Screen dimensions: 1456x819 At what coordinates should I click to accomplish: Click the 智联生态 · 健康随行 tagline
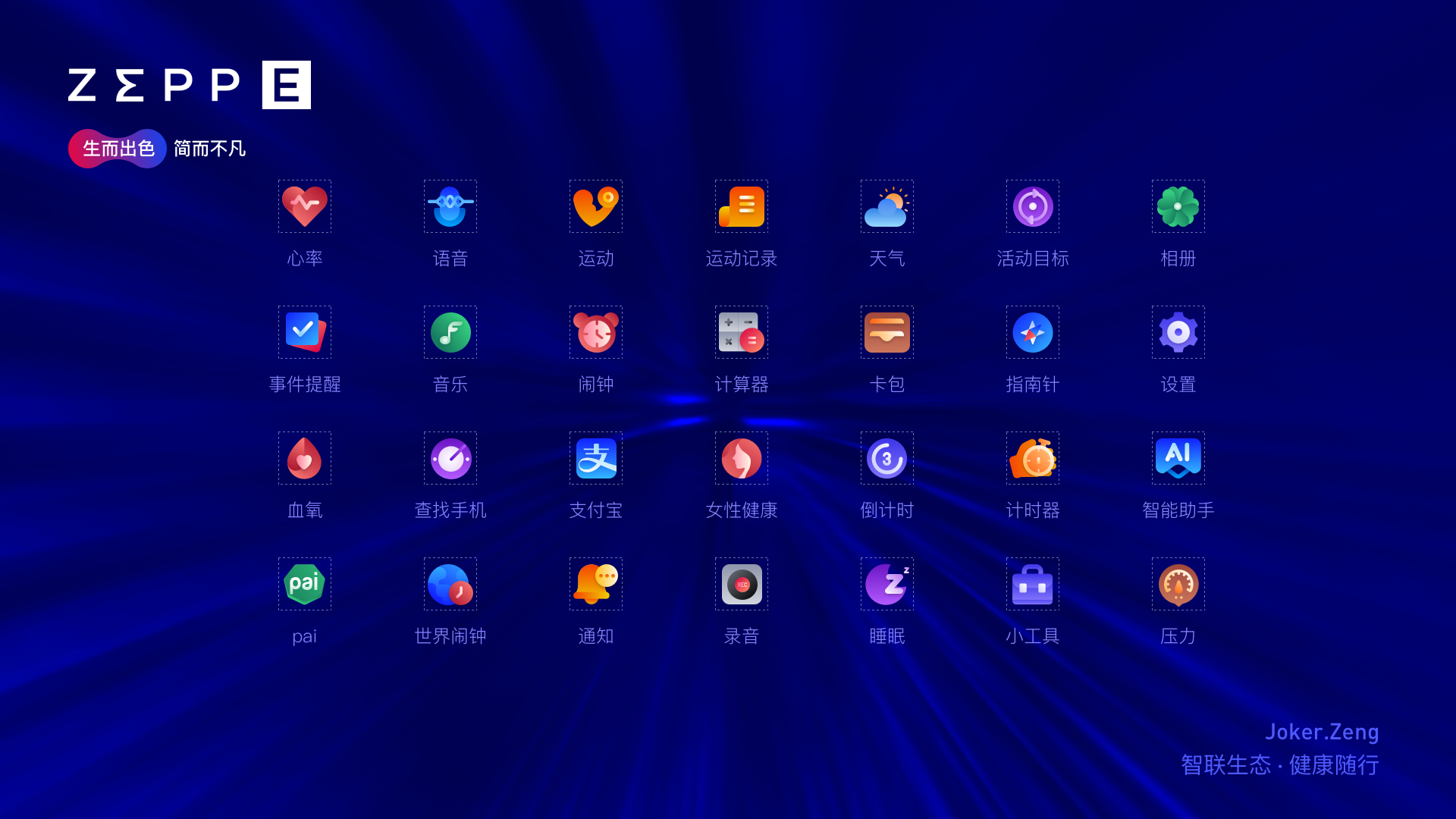1280,764
